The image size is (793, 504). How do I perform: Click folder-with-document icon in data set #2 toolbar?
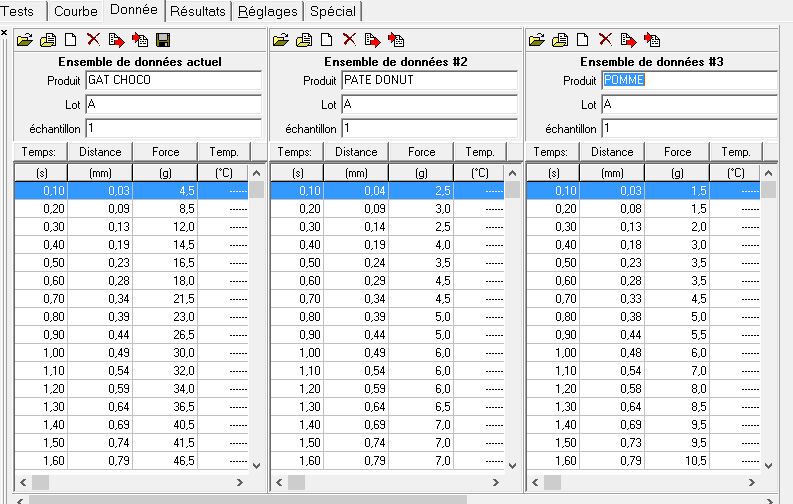304,40
